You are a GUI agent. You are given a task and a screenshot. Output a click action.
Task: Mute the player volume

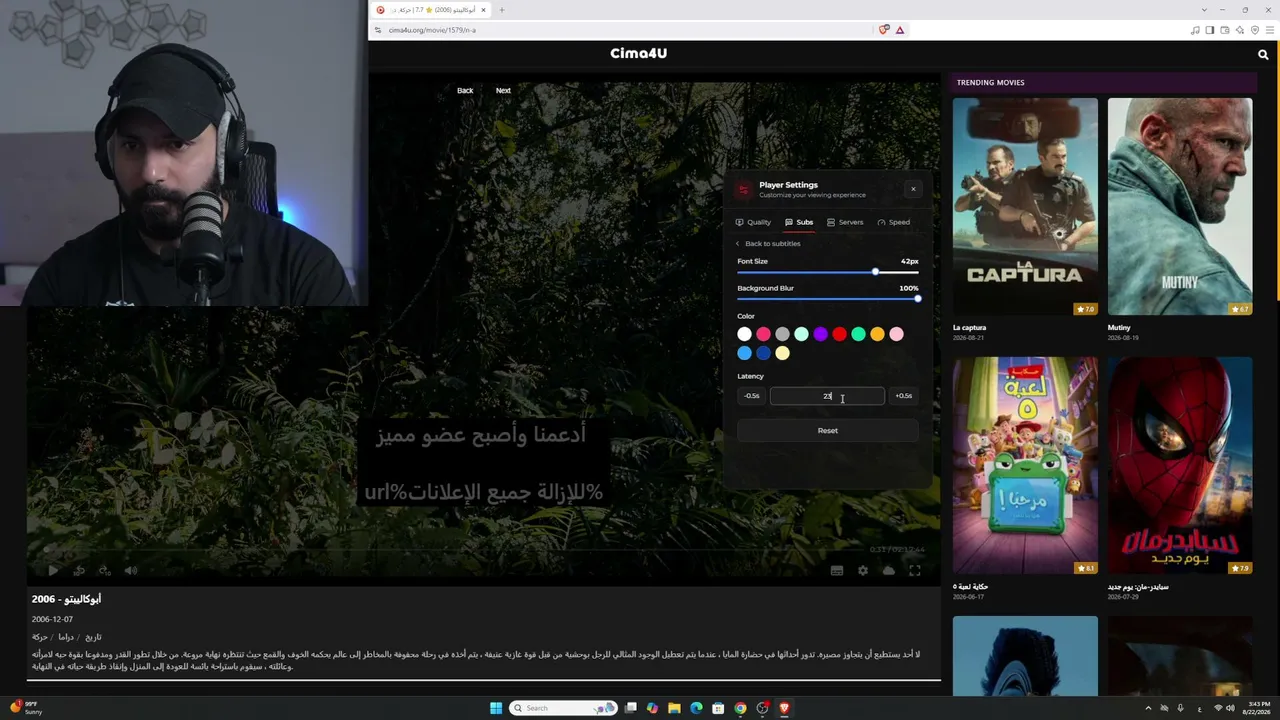131,571
